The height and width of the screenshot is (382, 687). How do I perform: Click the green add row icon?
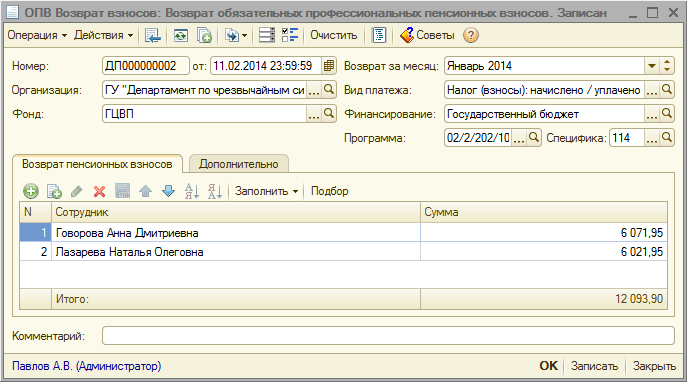click(31, 191)
